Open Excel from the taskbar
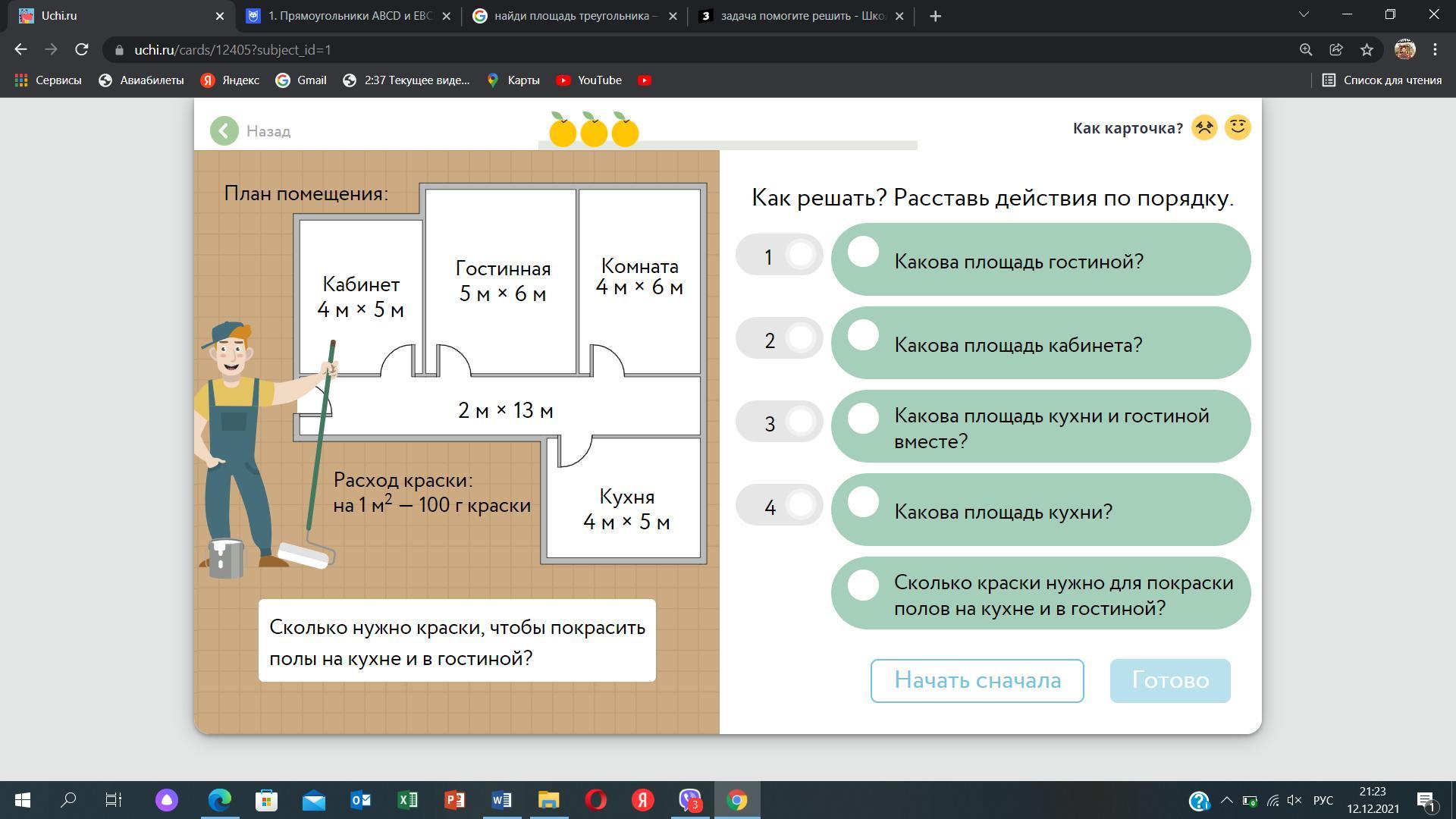The width and height of the screenshot is (1456, 819). click(x=408, y=800)
